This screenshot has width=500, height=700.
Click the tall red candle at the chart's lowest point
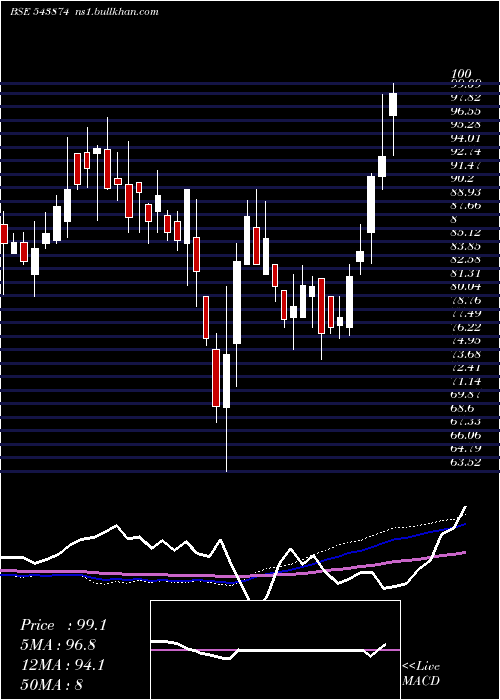pyautogui.click(x=216, y=378)
